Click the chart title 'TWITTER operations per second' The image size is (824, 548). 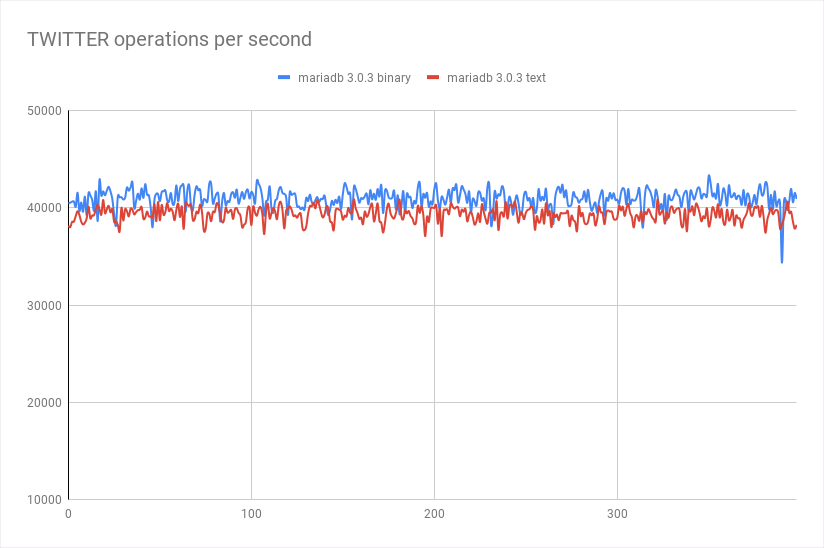pos(169,39)
